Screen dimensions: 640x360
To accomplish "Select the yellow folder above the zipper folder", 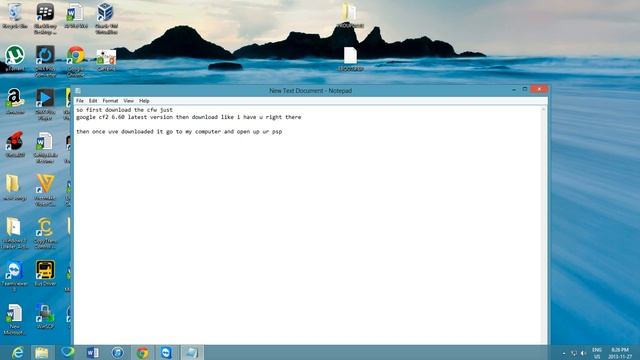I will click(14, 187).
